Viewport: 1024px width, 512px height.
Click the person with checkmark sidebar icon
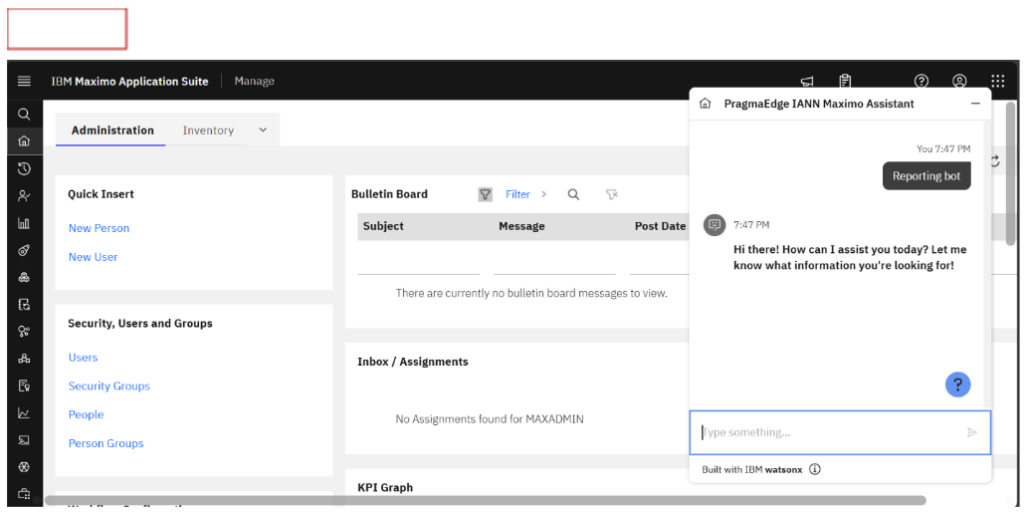pos(24,195)
